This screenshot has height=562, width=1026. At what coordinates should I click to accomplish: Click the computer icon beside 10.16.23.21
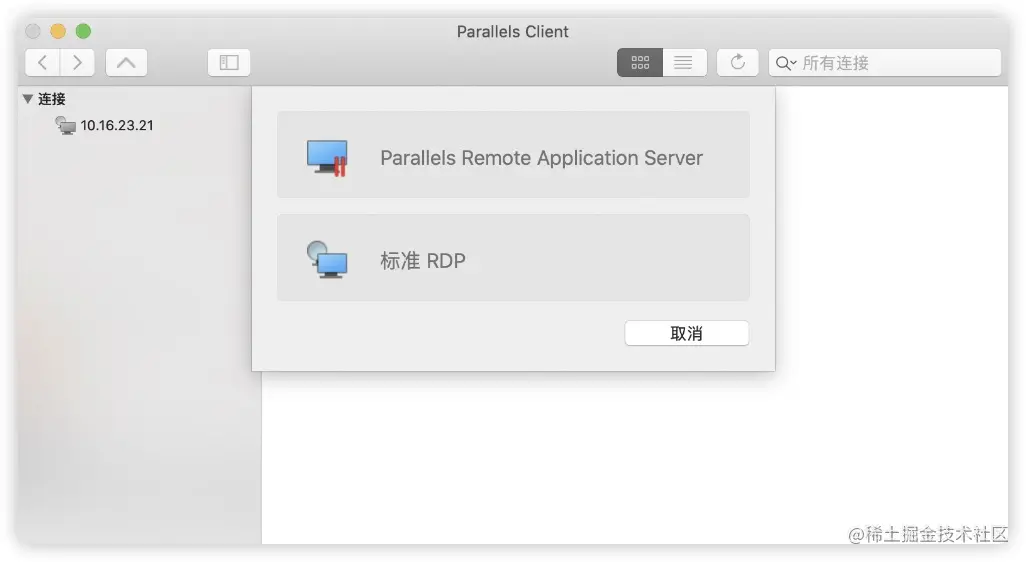tap(66, 125)
